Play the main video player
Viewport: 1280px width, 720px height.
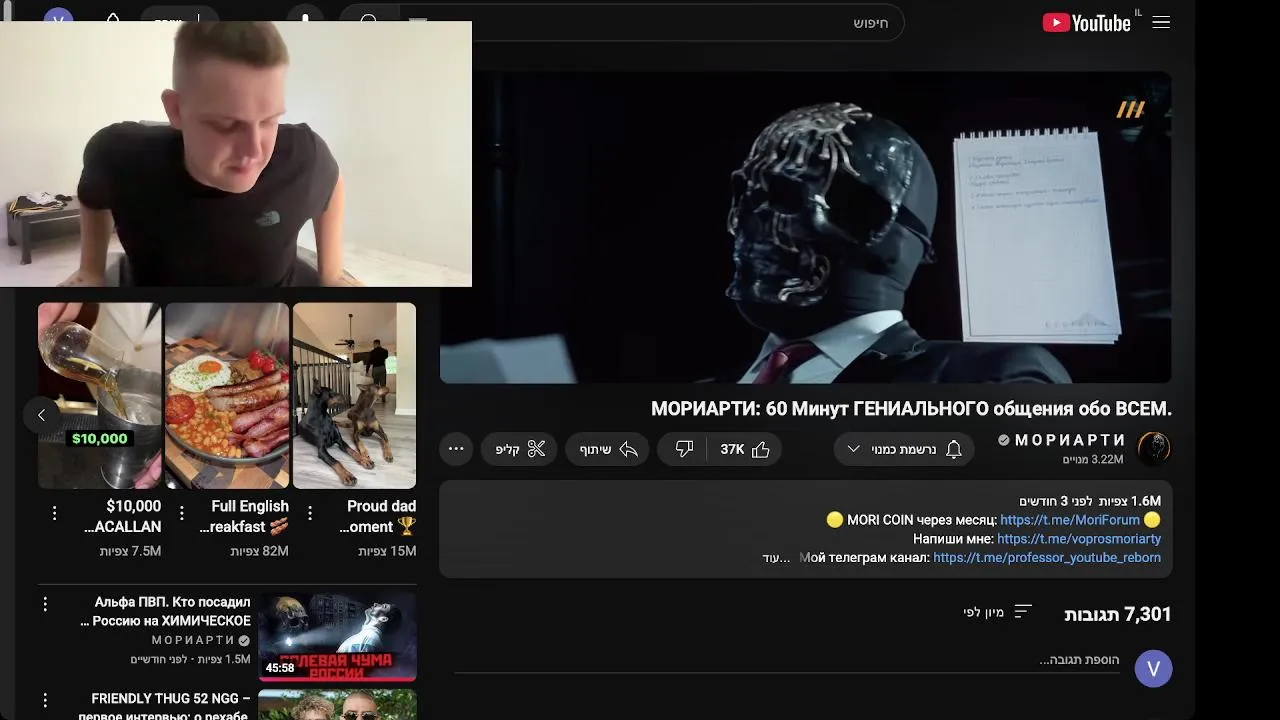click(x=805, y=227)
